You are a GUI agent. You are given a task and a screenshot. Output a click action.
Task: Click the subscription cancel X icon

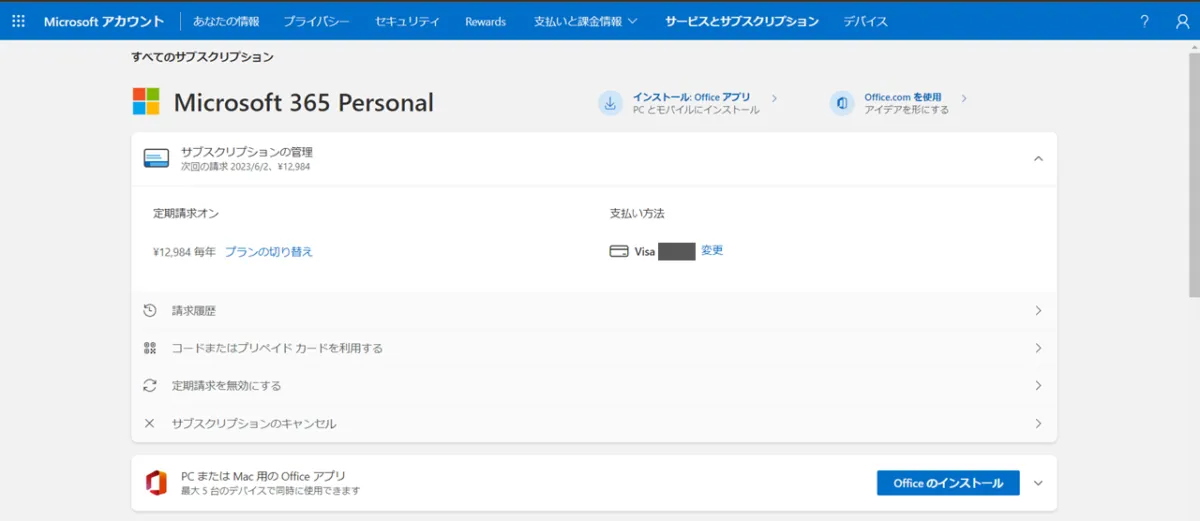[150, 424]
